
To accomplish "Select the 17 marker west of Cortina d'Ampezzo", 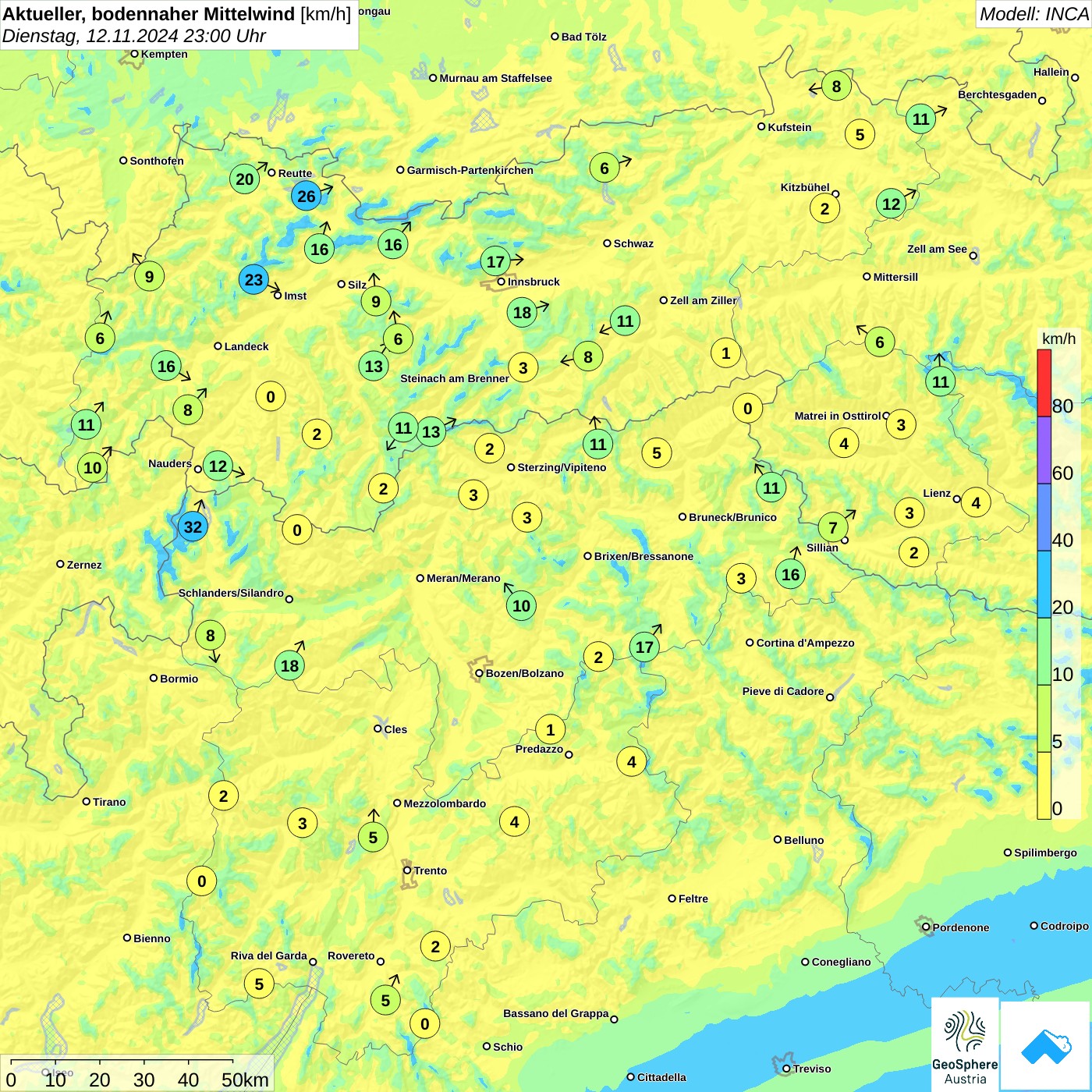I will [x=644, y=647].
